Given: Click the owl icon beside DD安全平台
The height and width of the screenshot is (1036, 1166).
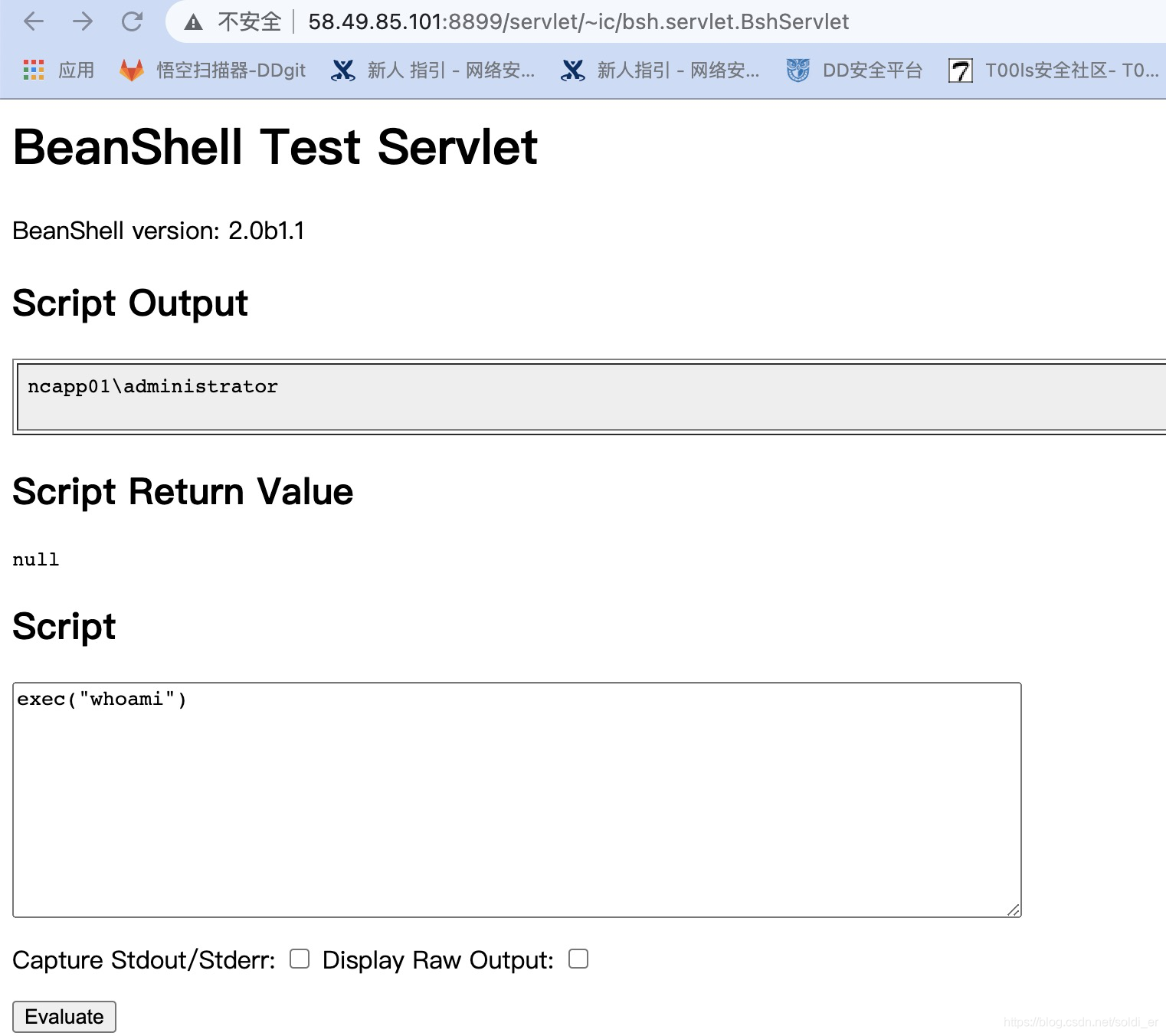Looking at the screenshot, I should click(798, 70).
